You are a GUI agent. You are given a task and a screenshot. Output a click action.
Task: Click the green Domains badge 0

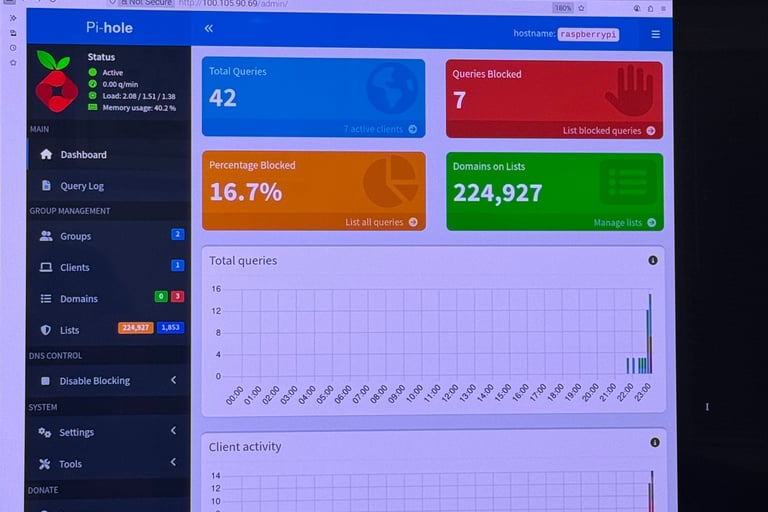pyautogui.click(x=161, y=296)
